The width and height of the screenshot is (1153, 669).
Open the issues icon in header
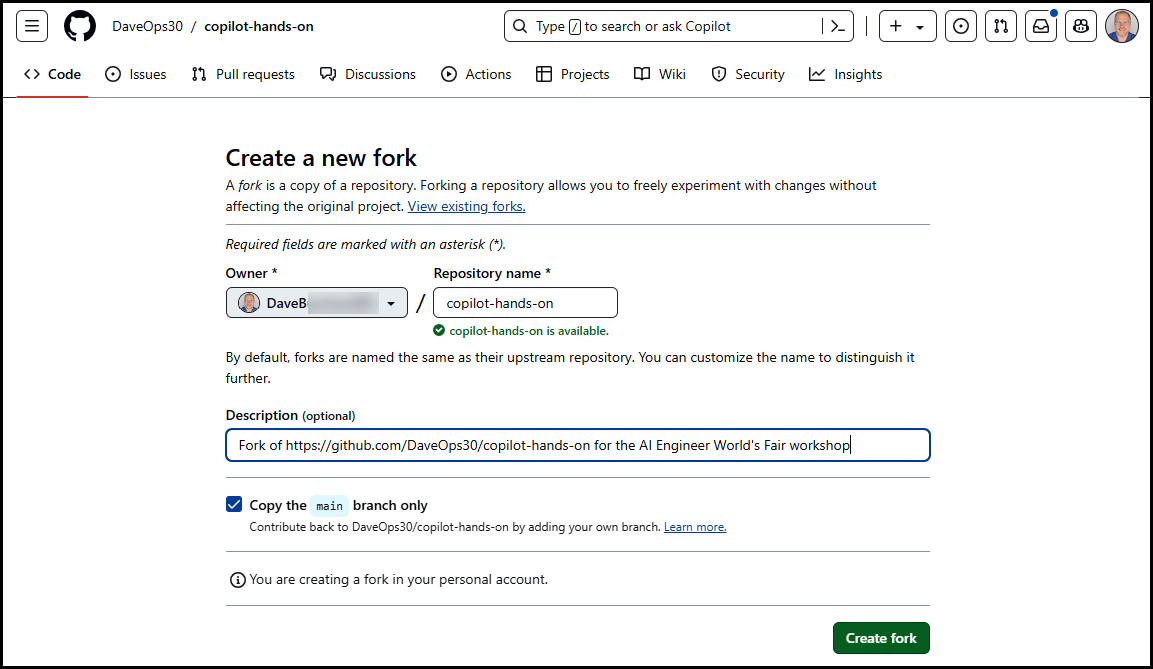tap(960, 26)
